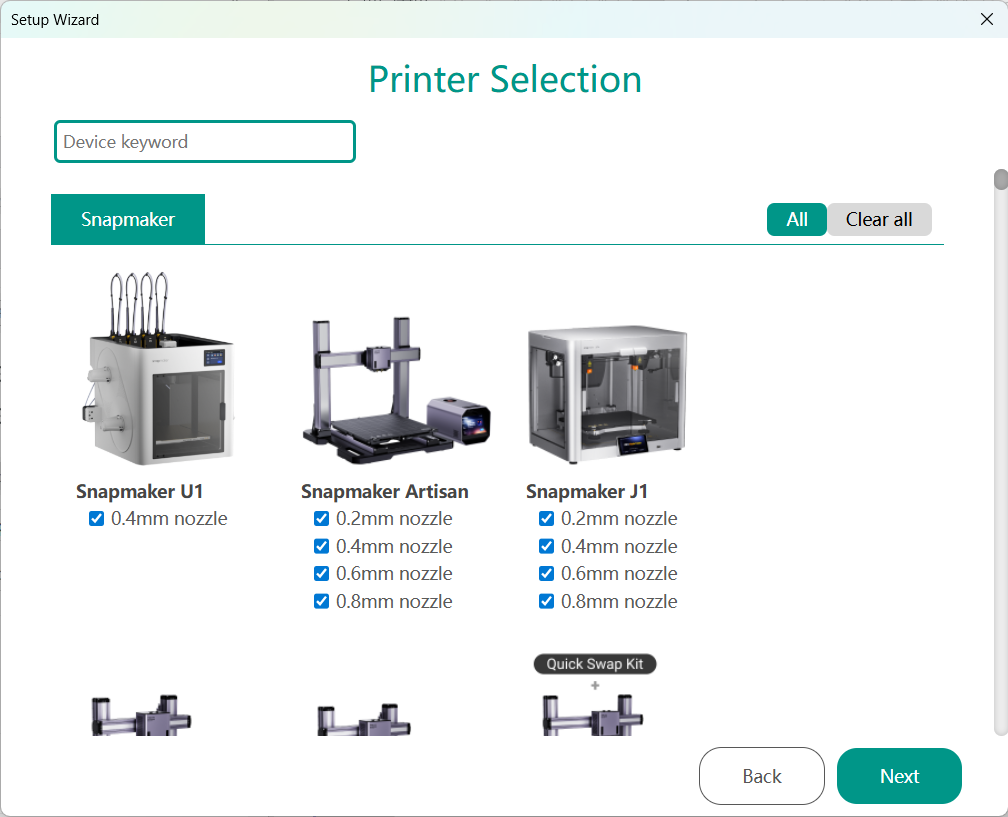Select the Snapmaker vendor tab
This screenshot has width=1008, height=817.
pyautogui.click(x=128, y=219)
